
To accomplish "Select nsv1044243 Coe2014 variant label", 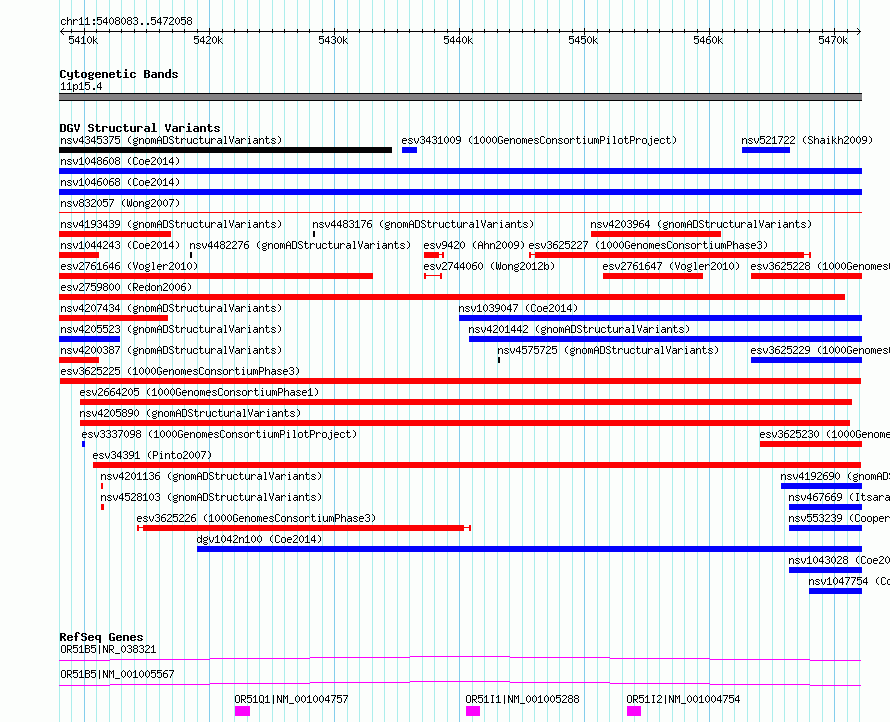I will pyautogui.click(x=120, y=245).
